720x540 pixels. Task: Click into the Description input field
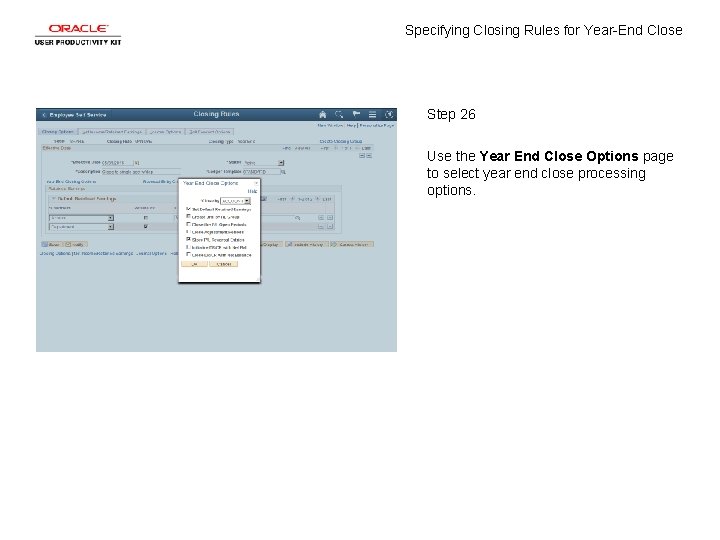(x=141, y=172)
